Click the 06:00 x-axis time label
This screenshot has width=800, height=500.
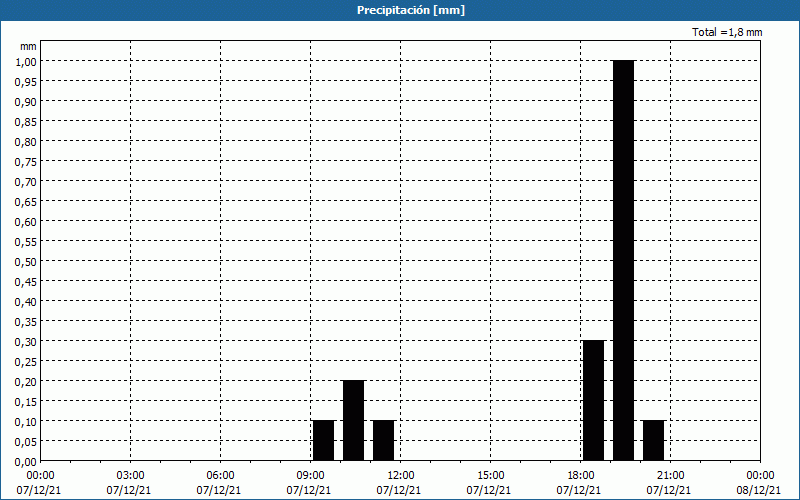(220, 475)
